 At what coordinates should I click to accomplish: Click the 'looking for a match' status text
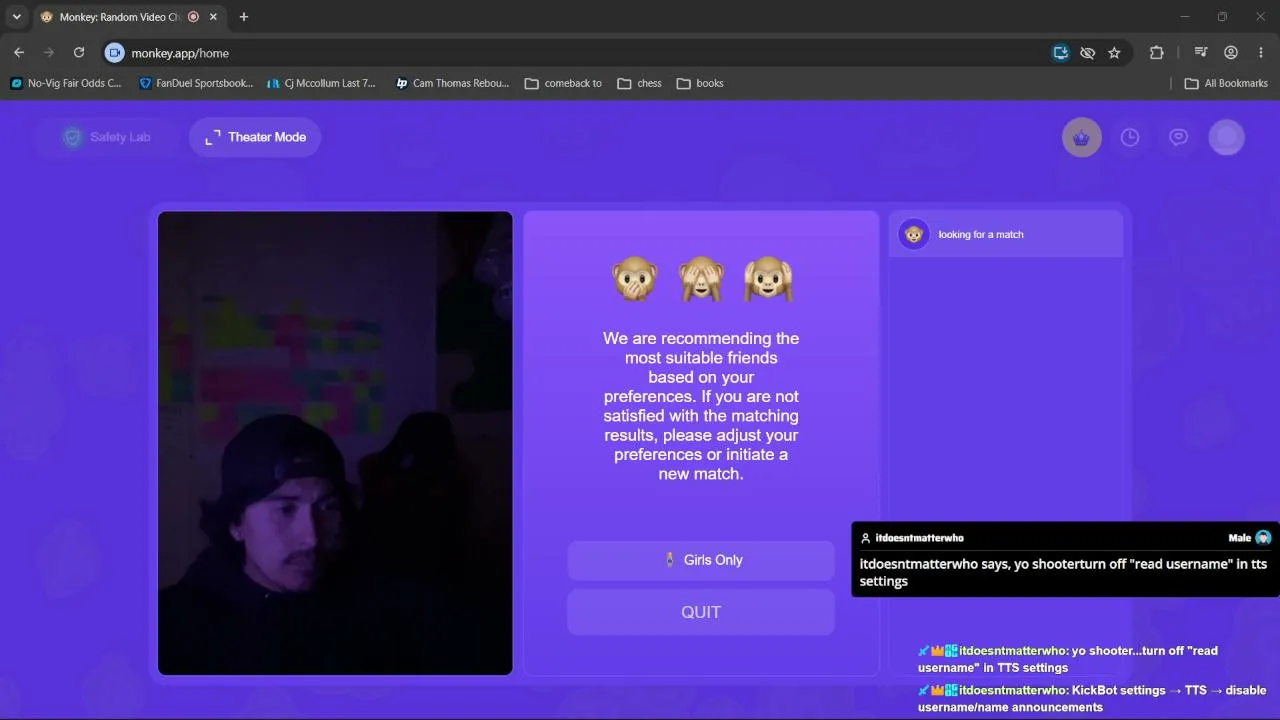[x=981, y=234]
